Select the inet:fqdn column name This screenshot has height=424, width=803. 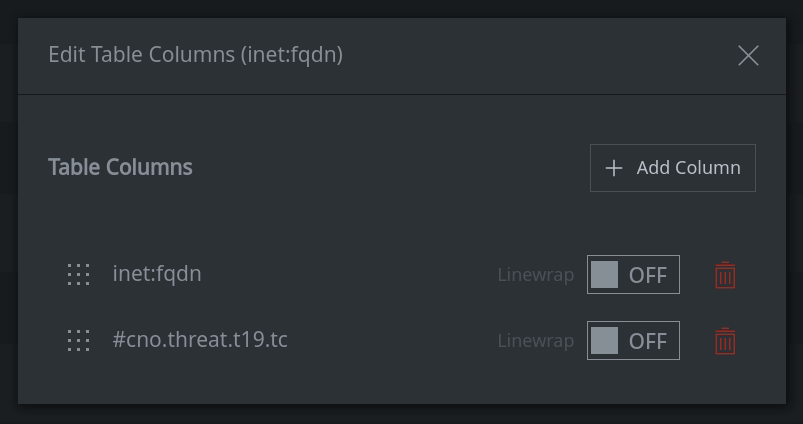[x=157, y=273]
